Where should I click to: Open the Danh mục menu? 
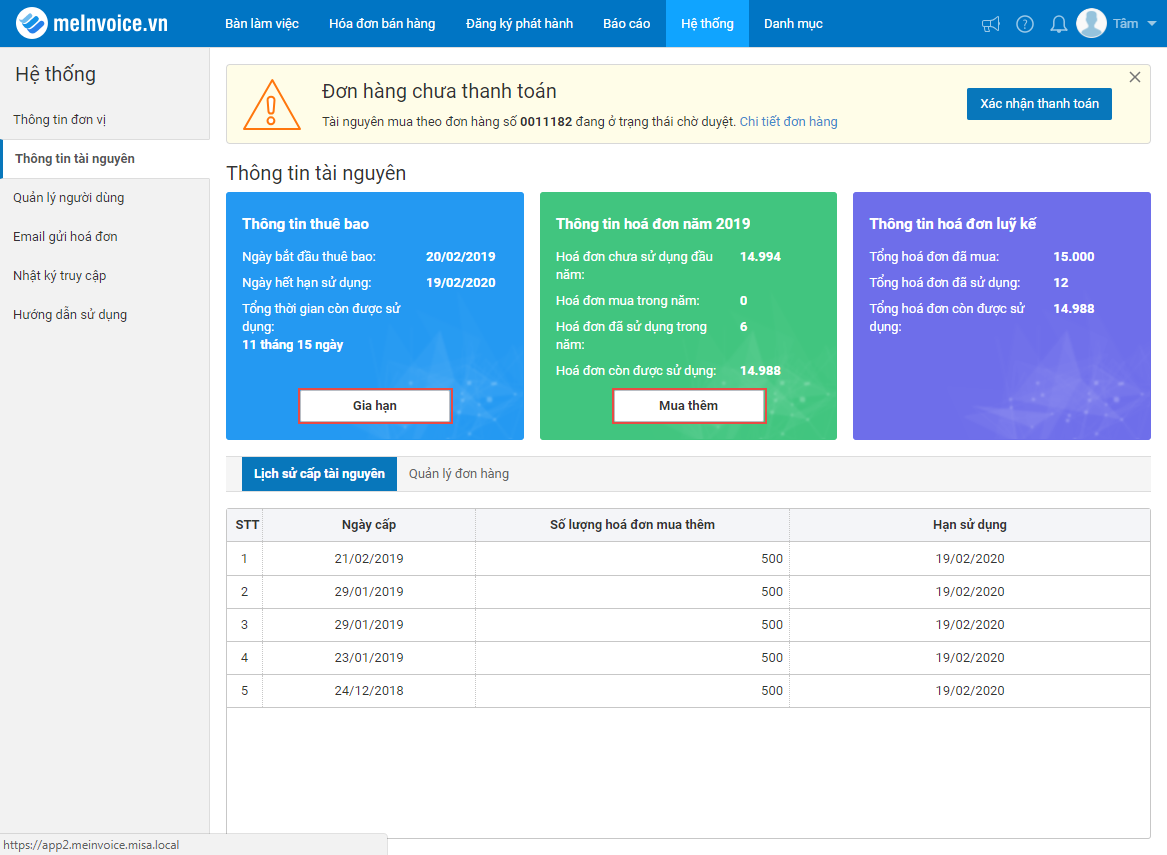click(x=793, y=24)
